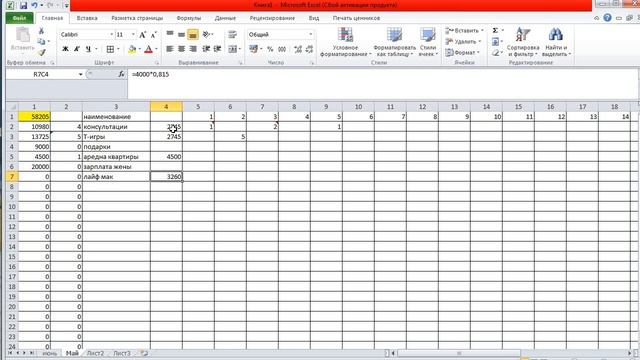Click the insert function fx icon
The image size is (640, 360).
pyautogui.click(x=121, y=74)
